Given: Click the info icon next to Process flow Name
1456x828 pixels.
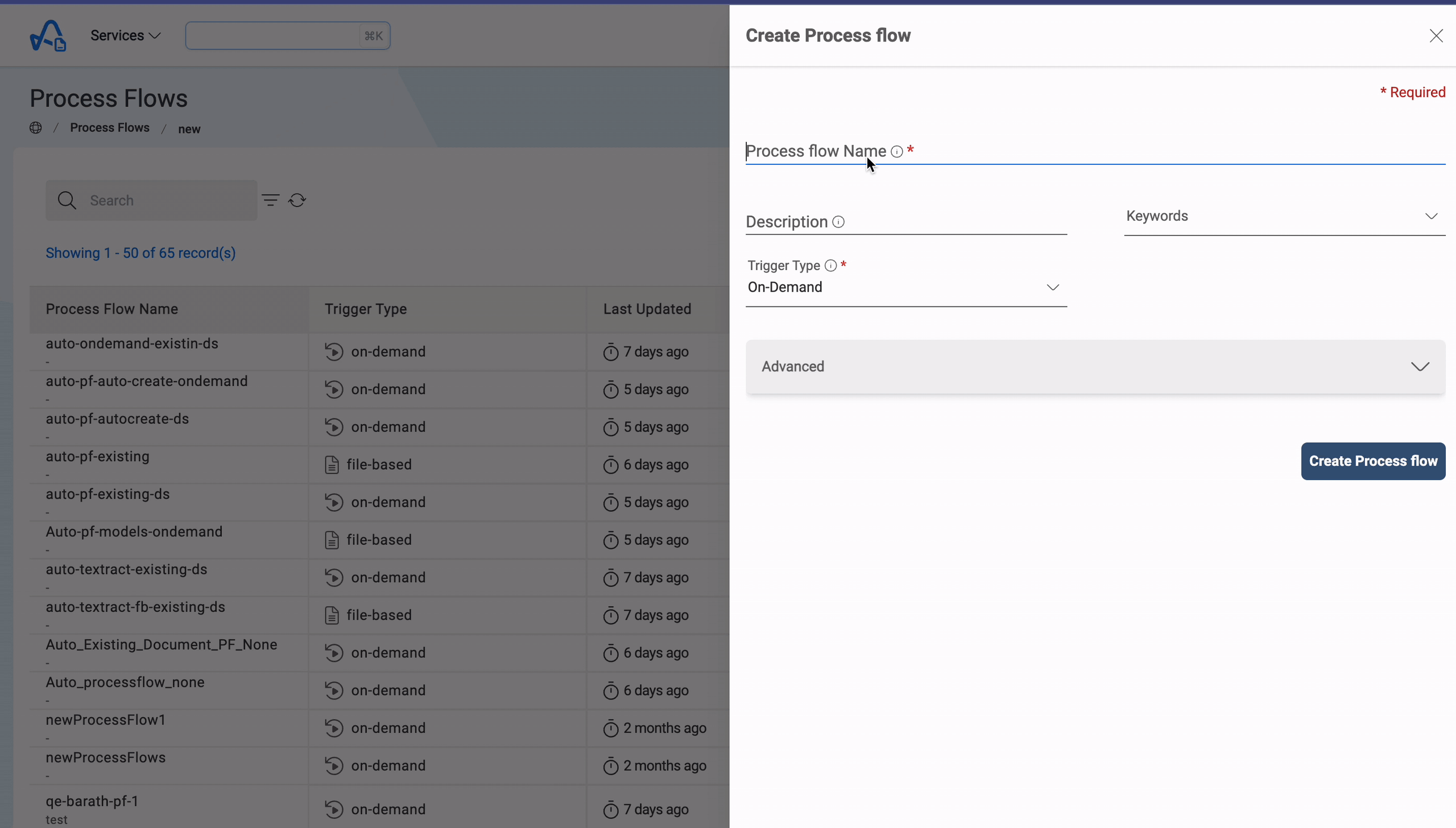Looking at the screenshot, I should coord(897,152).
